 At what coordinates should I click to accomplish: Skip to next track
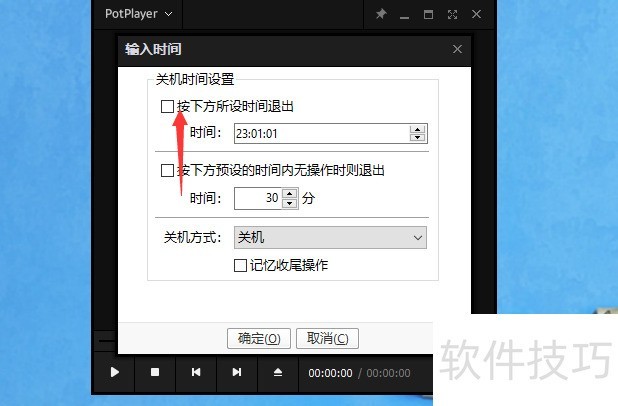237,372
